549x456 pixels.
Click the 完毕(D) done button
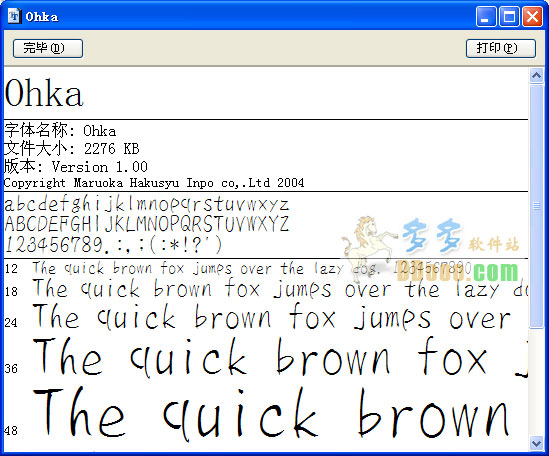[48, 48]
